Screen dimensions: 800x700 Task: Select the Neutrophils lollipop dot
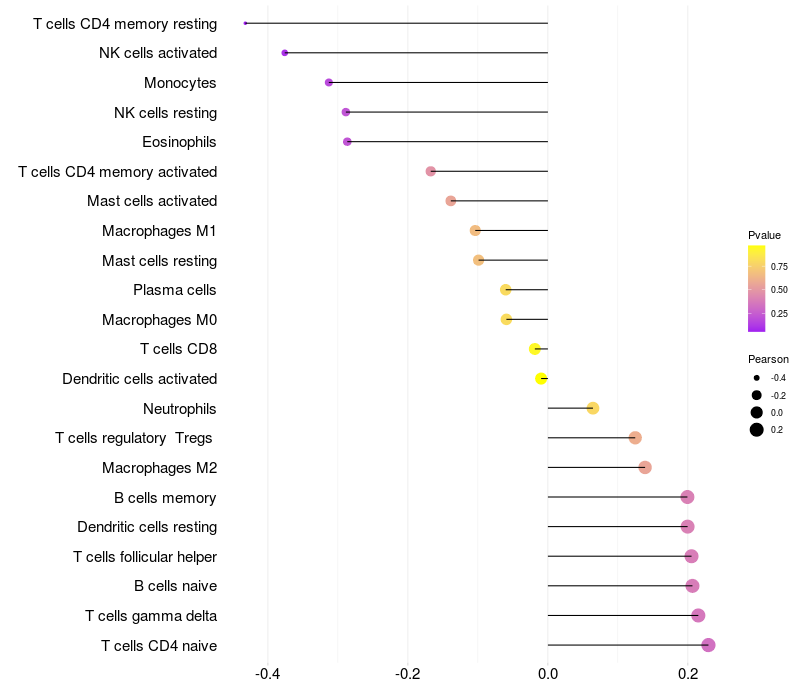[593, 408]
